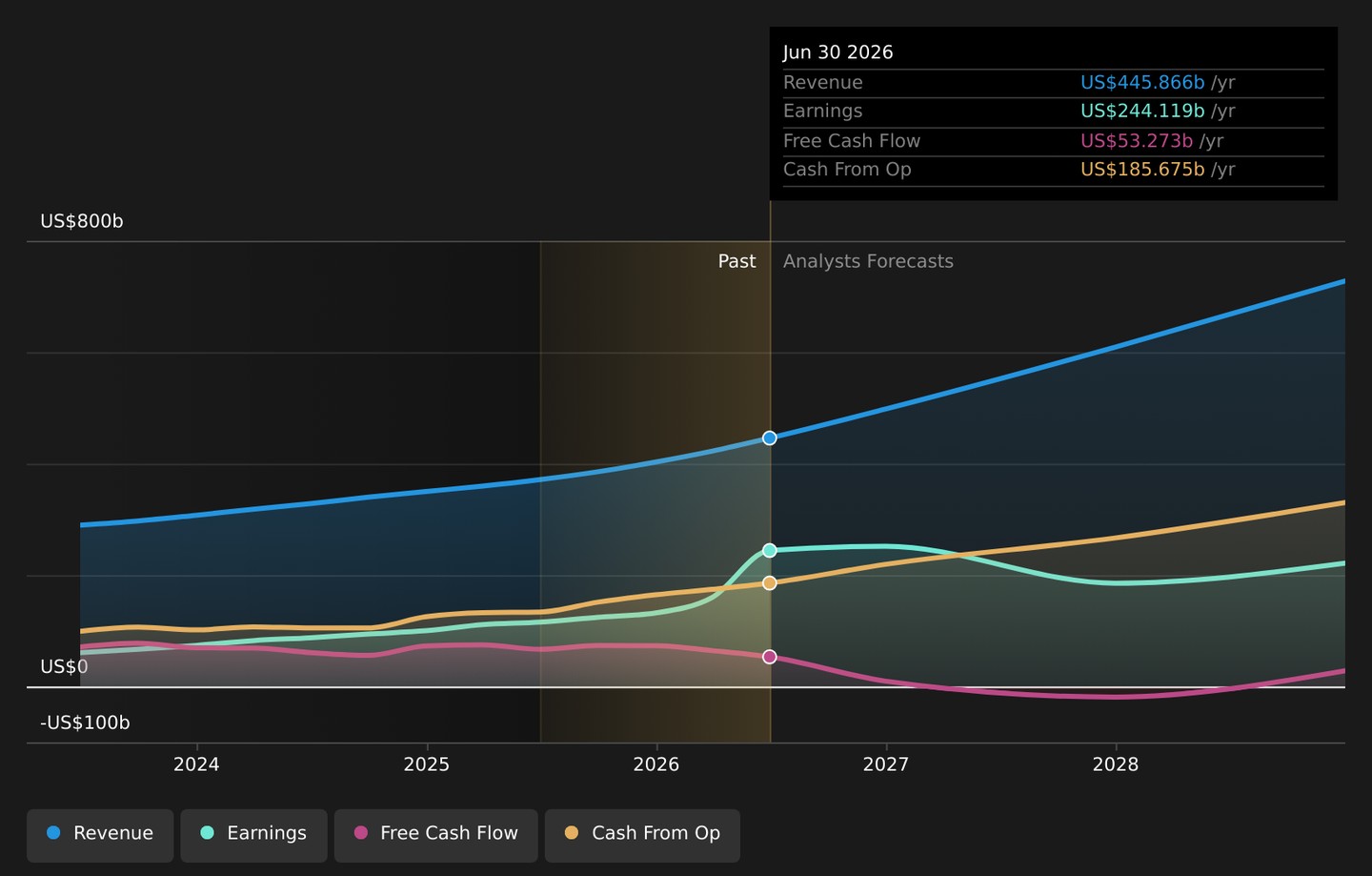This screenshot has height=876, width=1372.
Task: Click the Earnings value US$244.119b in tooltip
Action: pyautogui.click(x=1142, y=112)
